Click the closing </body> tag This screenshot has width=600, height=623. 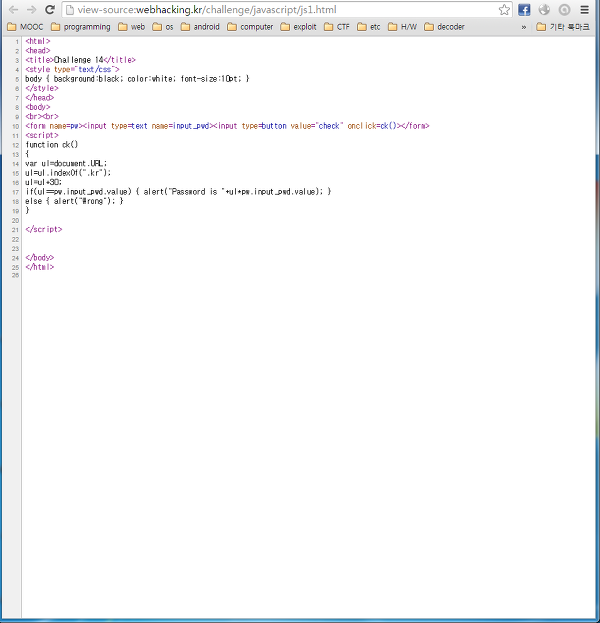click(x=39, y=257)
